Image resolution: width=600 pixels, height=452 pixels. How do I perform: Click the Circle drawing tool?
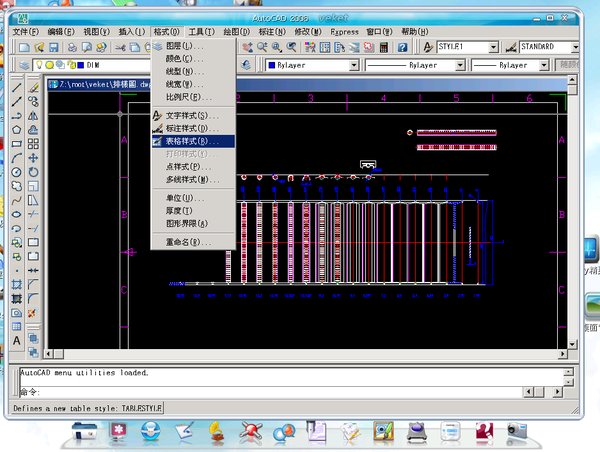point(17,172)
